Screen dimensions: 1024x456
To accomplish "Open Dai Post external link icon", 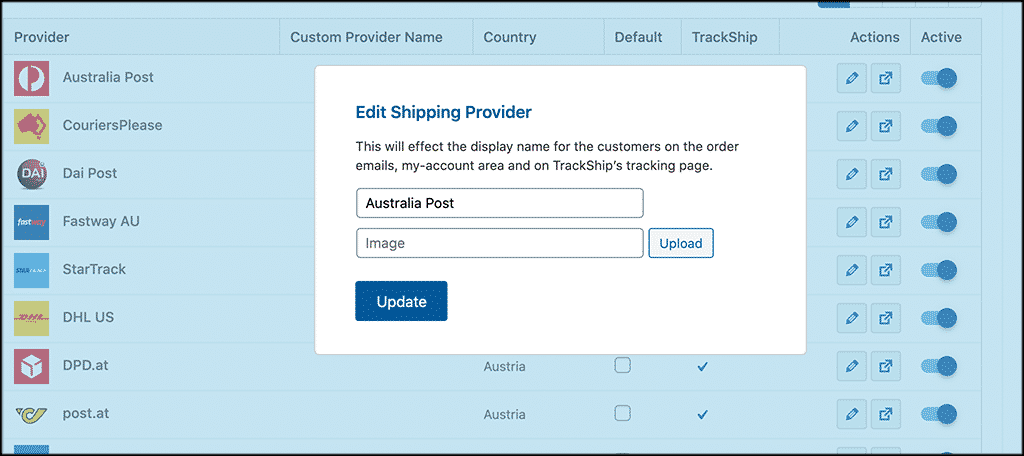I will (886, 174).
